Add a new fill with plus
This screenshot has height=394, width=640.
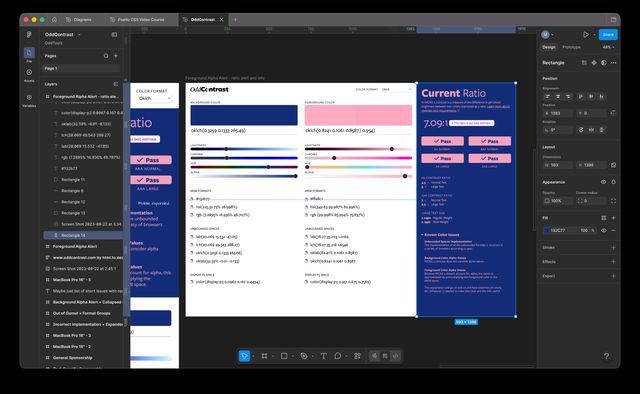pos(613,218)
